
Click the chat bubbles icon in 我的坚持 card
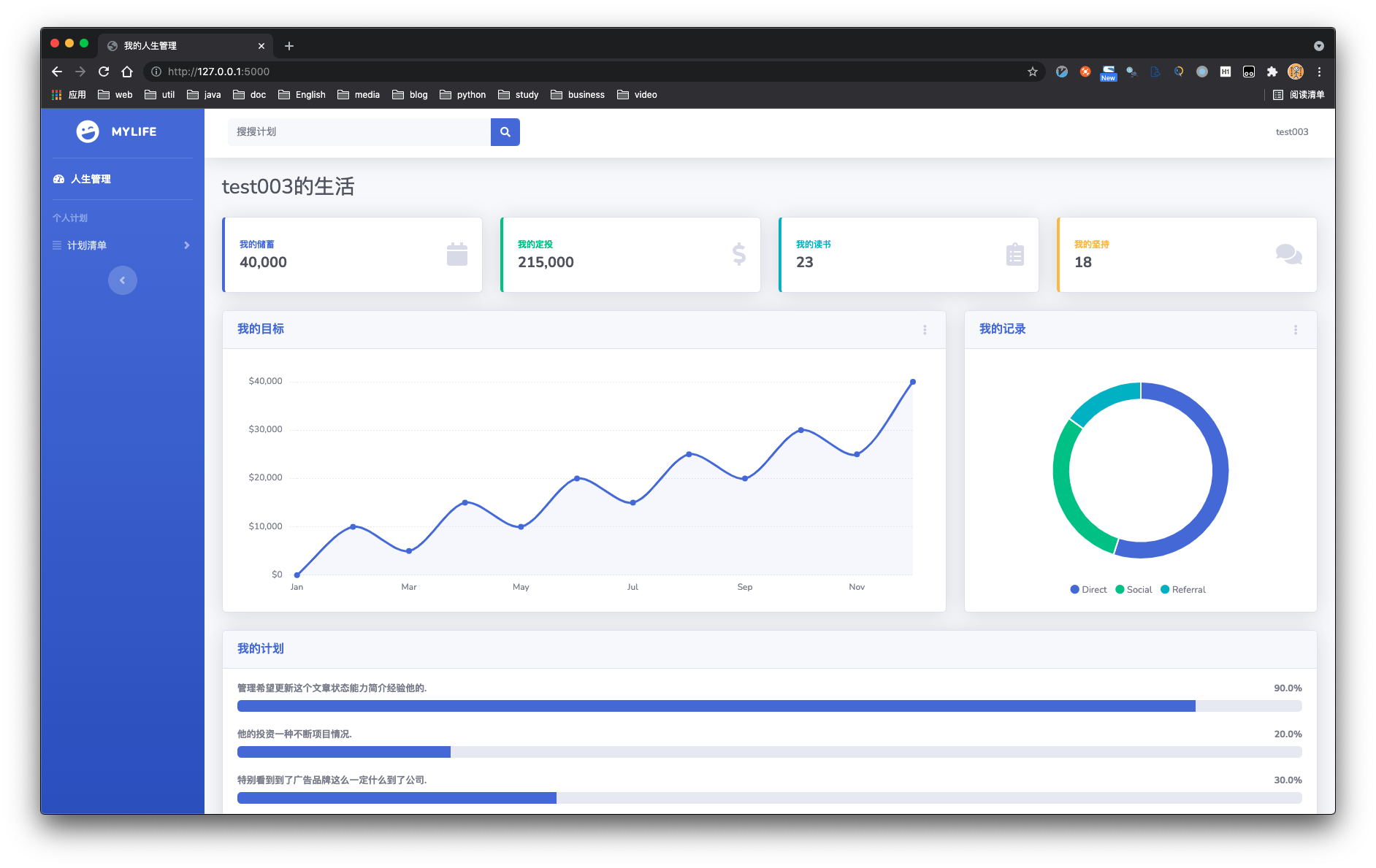[x=1289, y=255]
